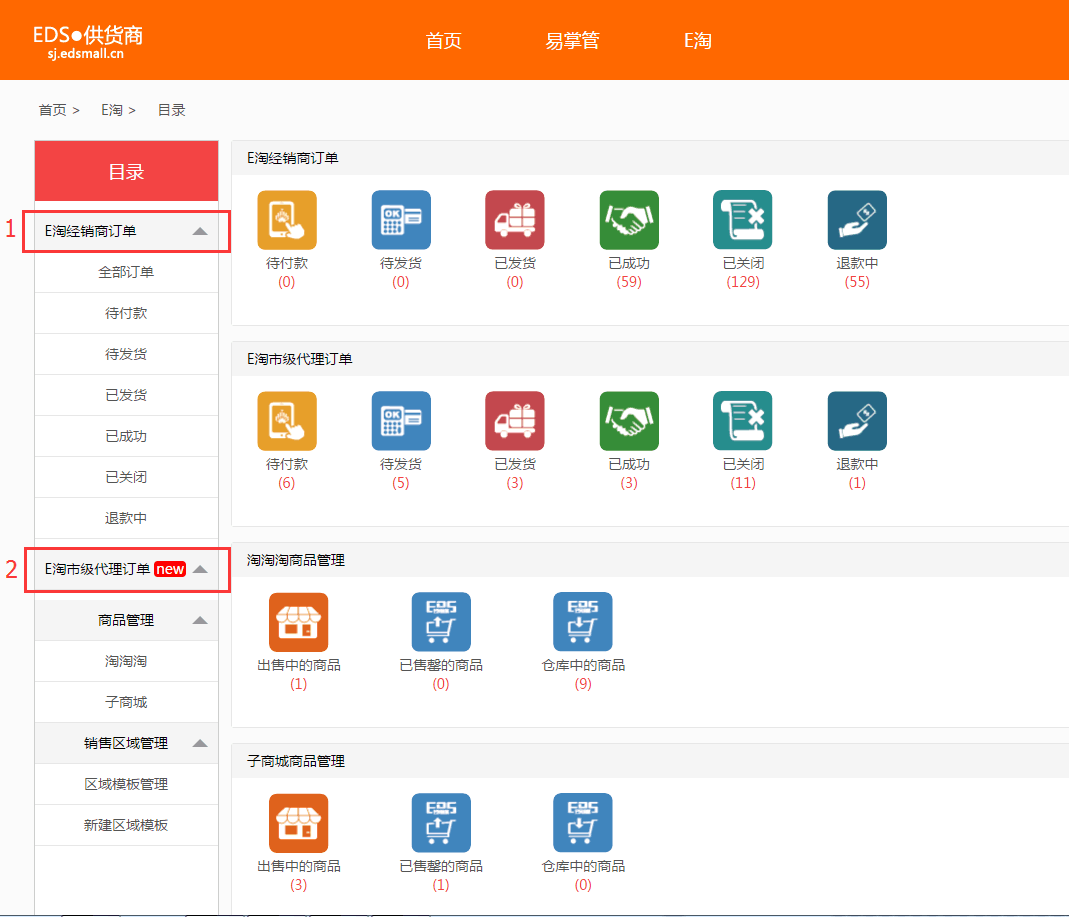Click the red new badge in sidebar

170,569
